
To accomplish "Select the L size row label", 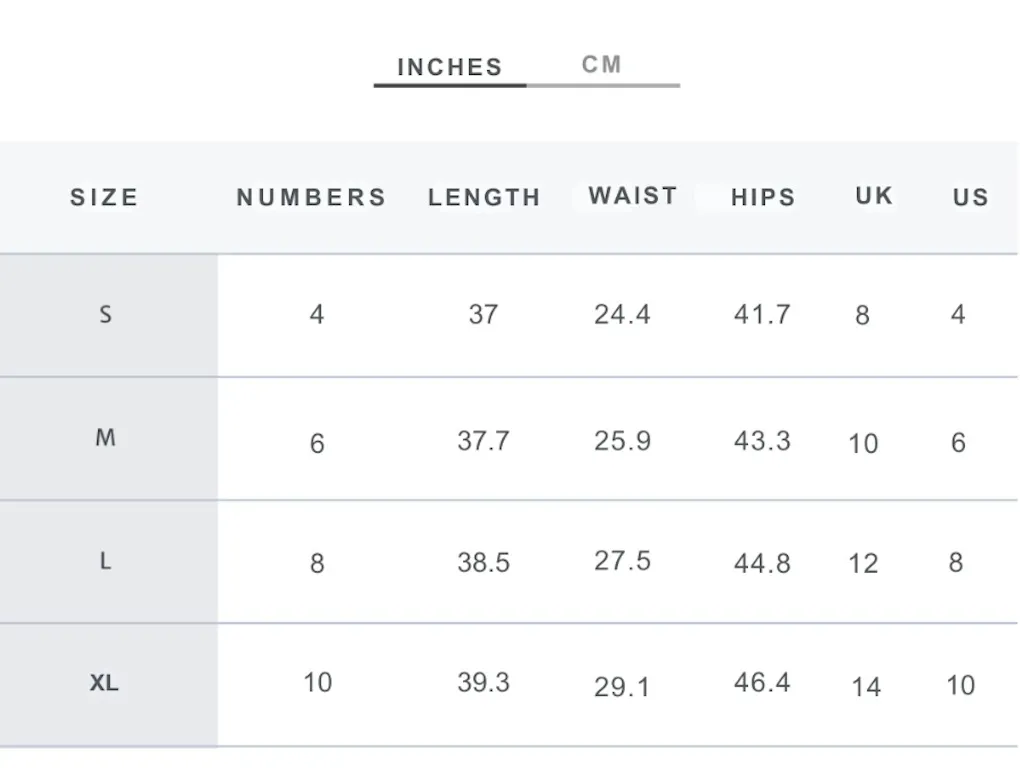I will click(x=105, y=561).
